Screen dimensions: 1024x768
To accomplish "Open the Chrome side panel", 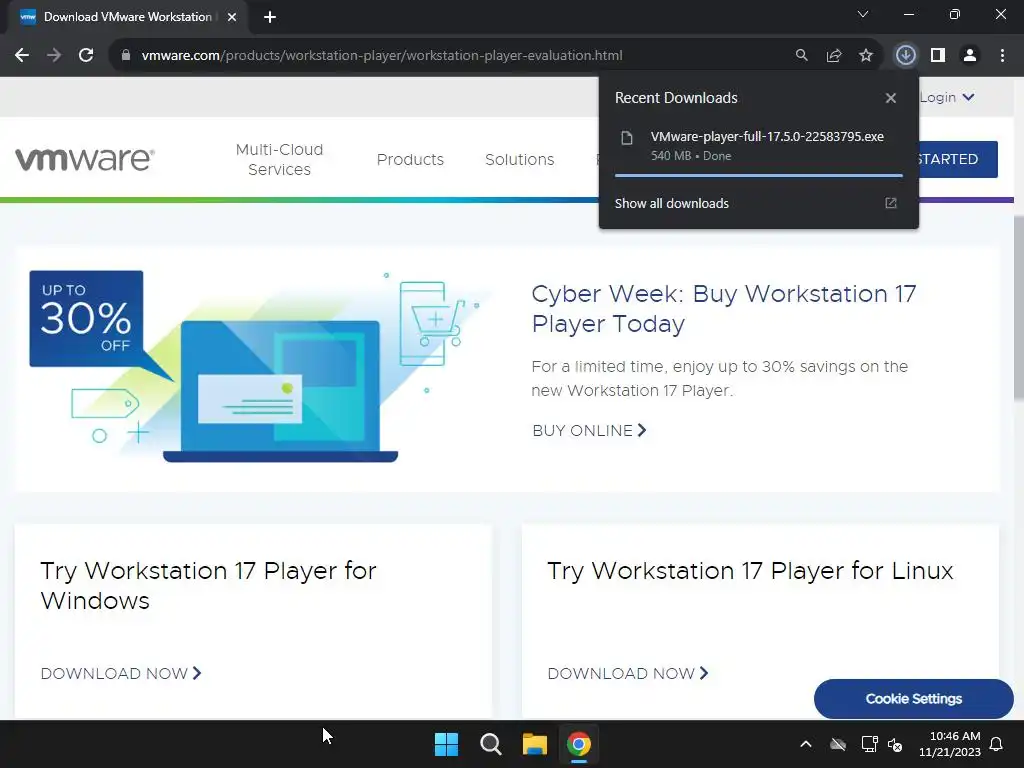I will (938, 56).
